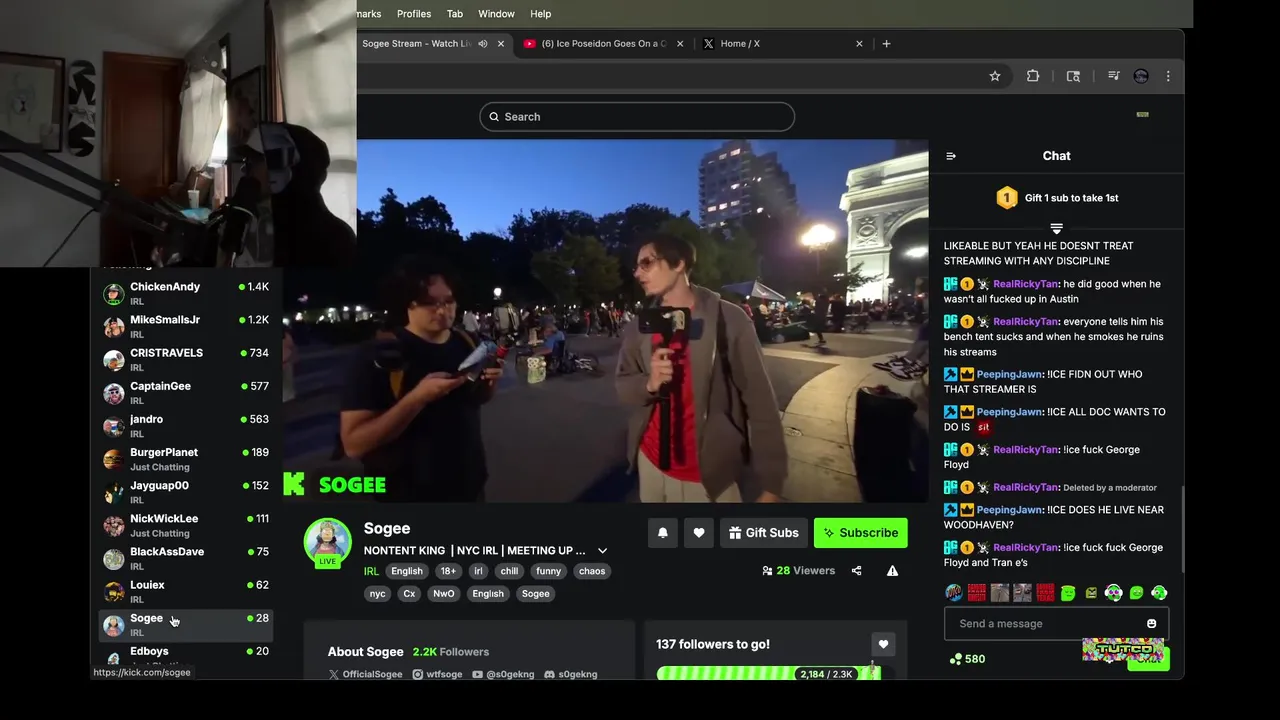Image resolution: width=1280 pixels, height=720 pixels.
Task: Select the nyc tag
Action: click(x=377, y=594)
